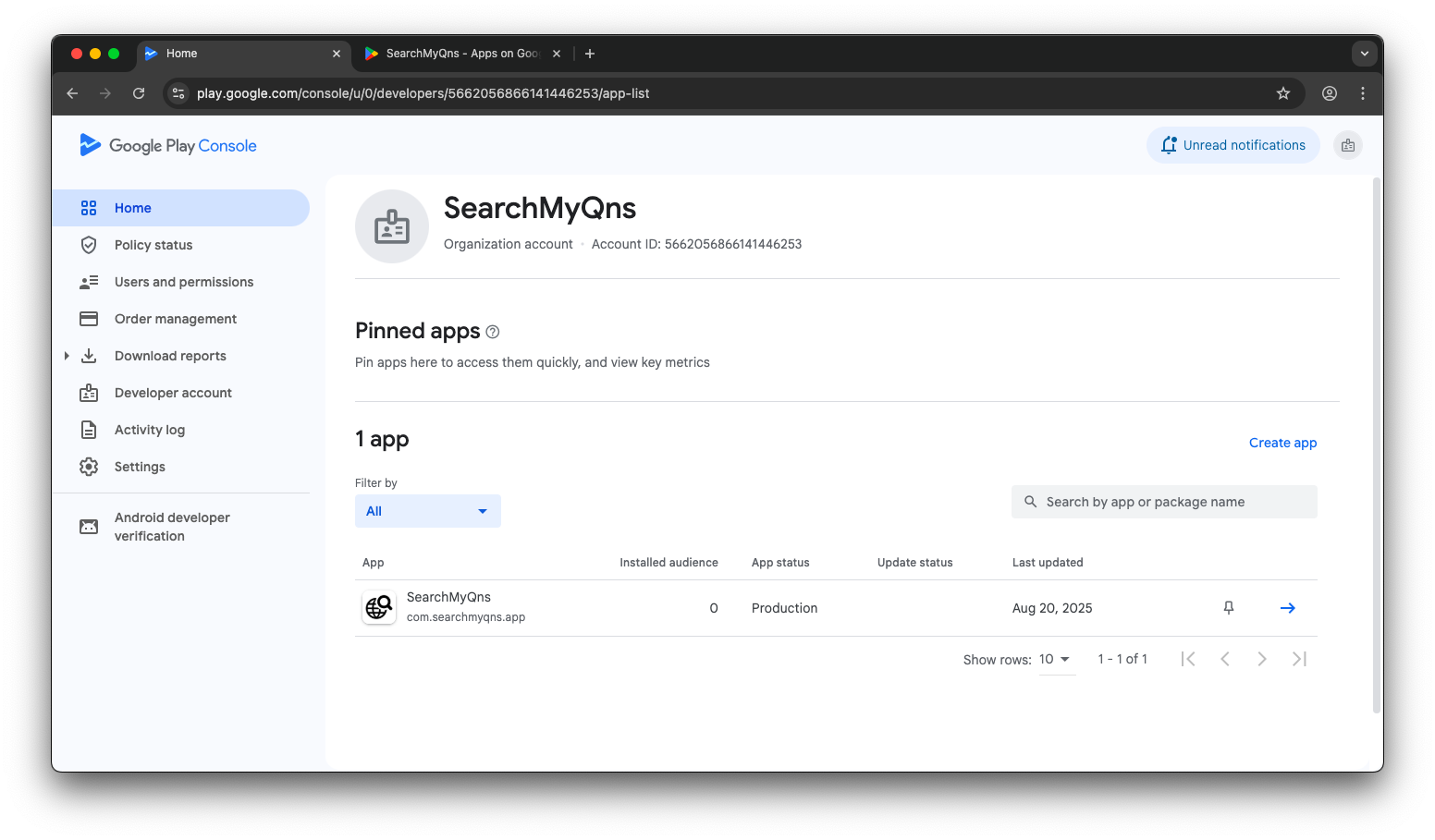Image resolution: width=1435 pixels, height=840 pixels.
Task: Go to last page of apps
Action: tap(1299, 659)
